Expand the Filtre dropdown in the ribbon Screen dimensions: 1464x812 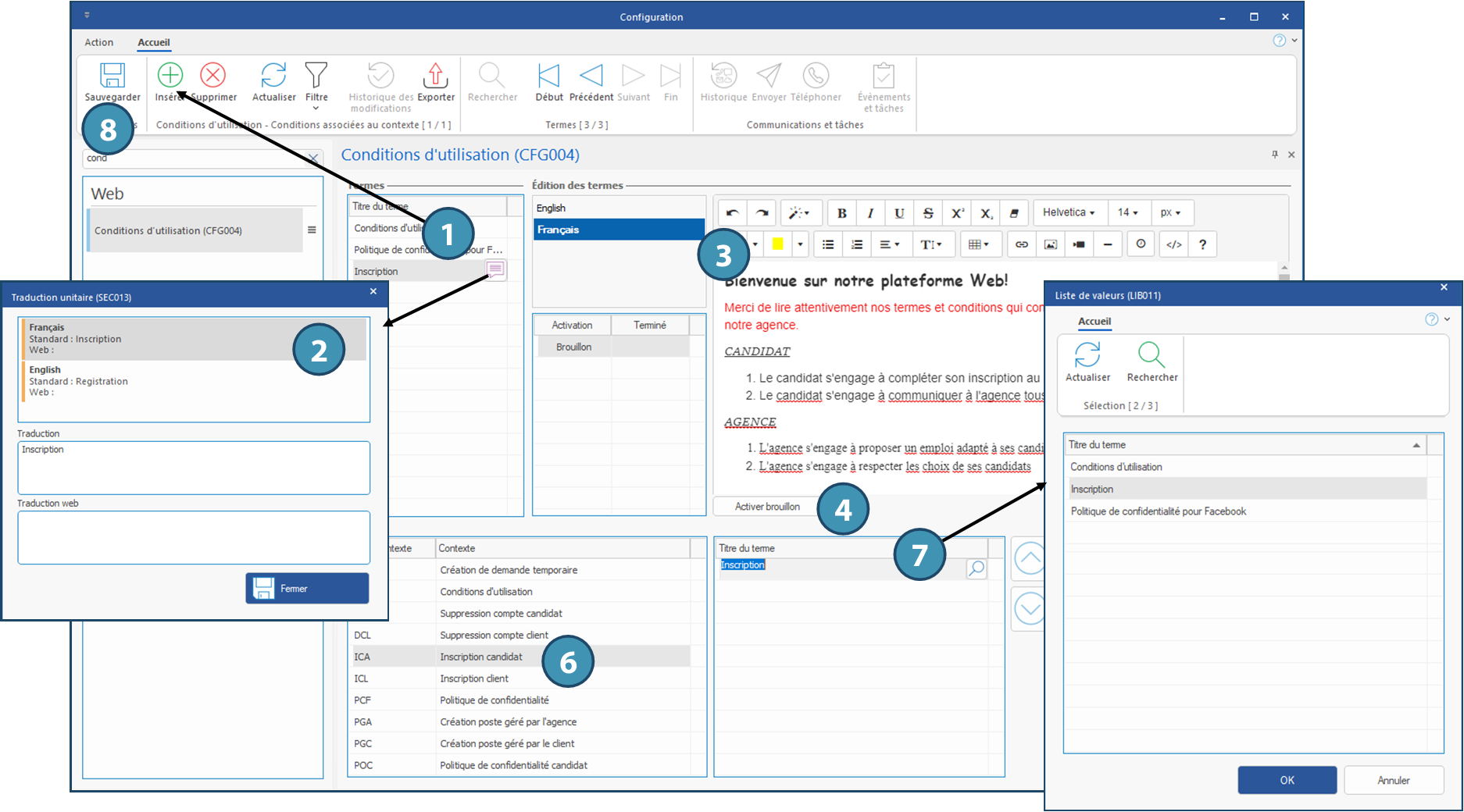316,108
